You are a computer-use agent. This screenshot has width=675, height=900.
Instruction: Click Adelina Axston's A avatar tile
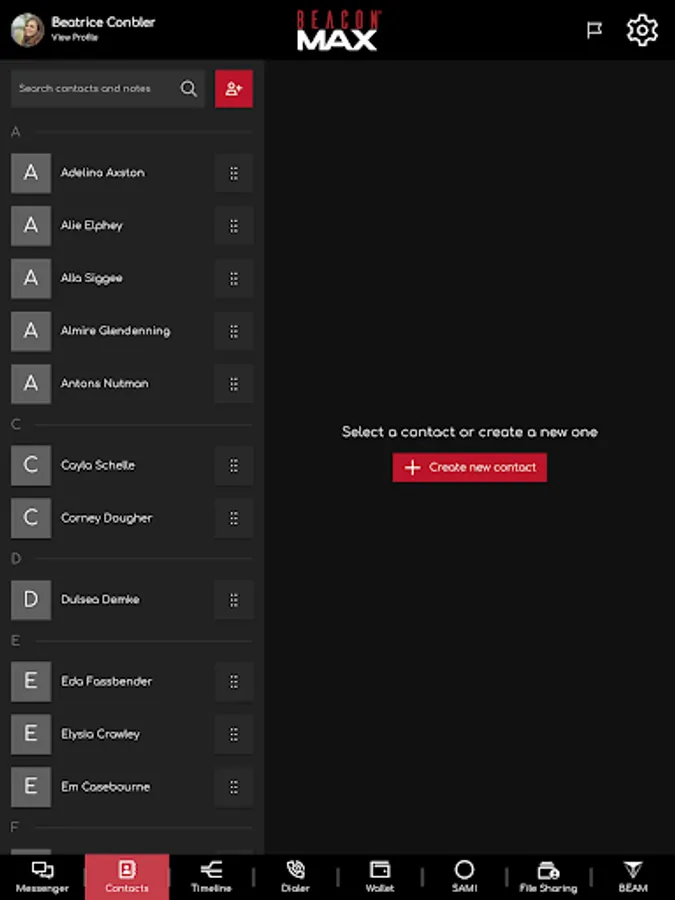pyautogui.click(x=31, y=173)
